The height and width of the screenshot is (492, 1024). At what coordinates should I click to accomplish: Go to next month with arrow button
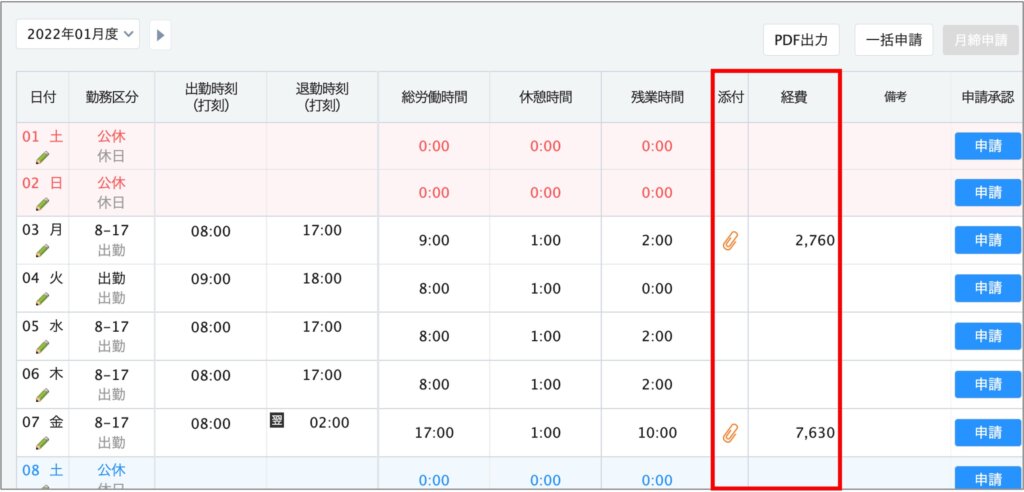pyautogui.click(x=160, y=35)
